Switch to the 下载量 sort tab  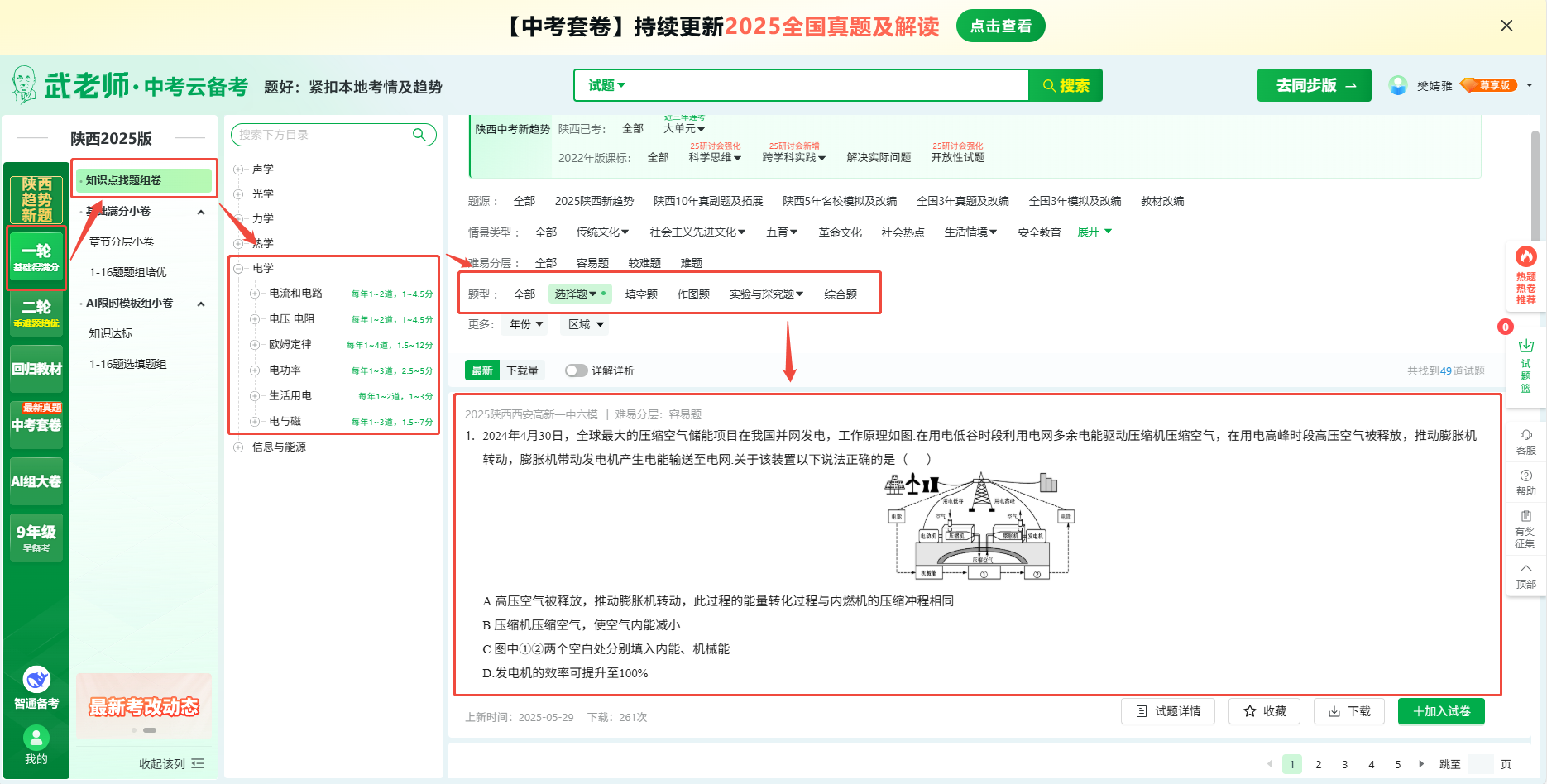(522, 370)
